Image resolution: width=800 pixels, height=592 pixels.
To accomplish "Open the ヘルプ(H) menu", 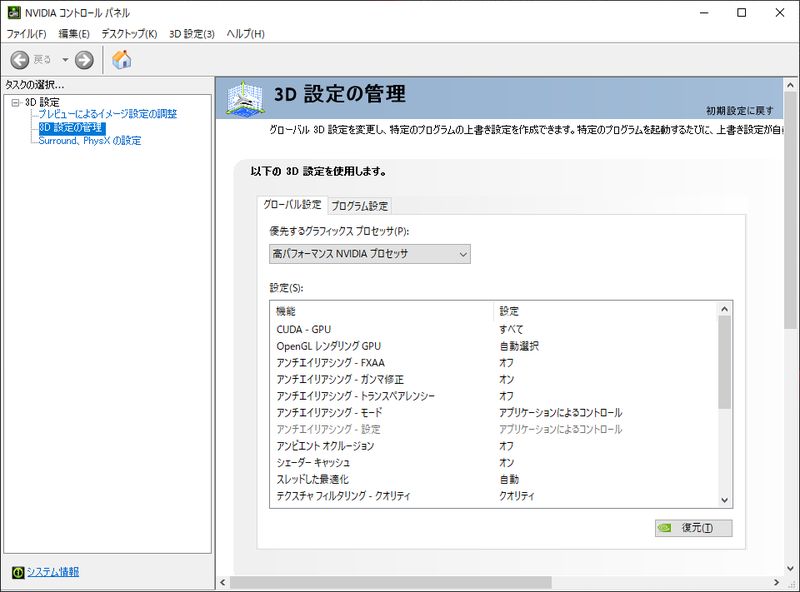I will pyautogui.click(x=245, y=34).
